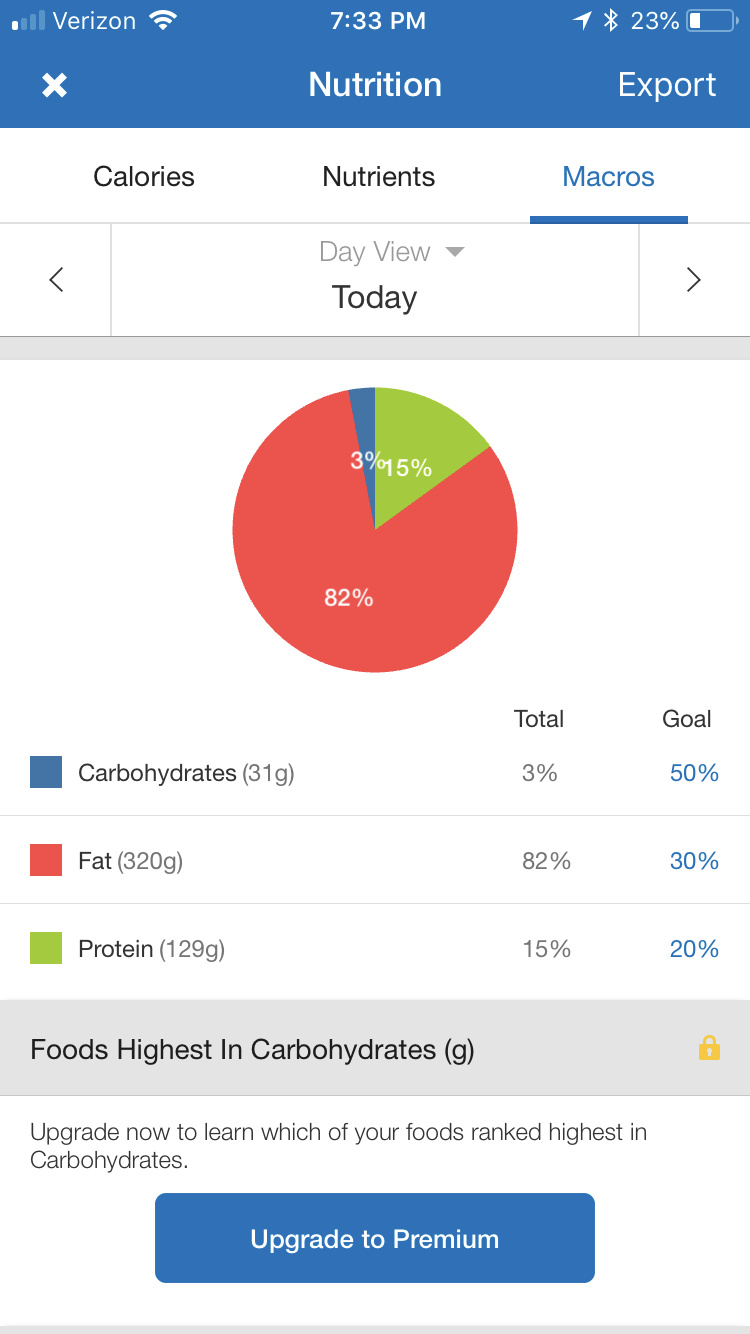This screenshot has width=750, height=1334.
Task: Tap the Export button
Action: pos(667,85)
